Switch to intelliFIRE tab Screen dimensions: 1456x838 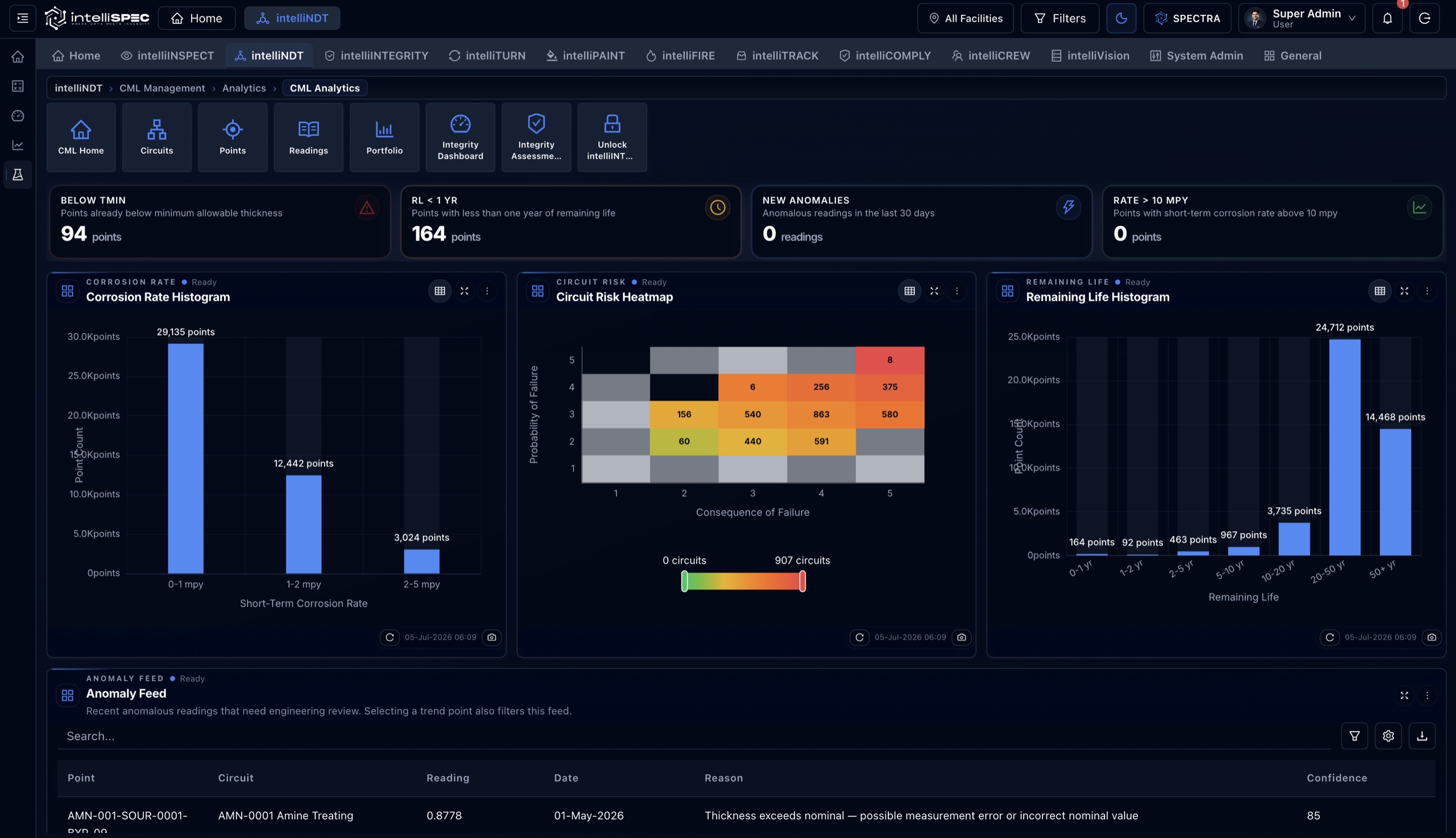pos(681,56)
